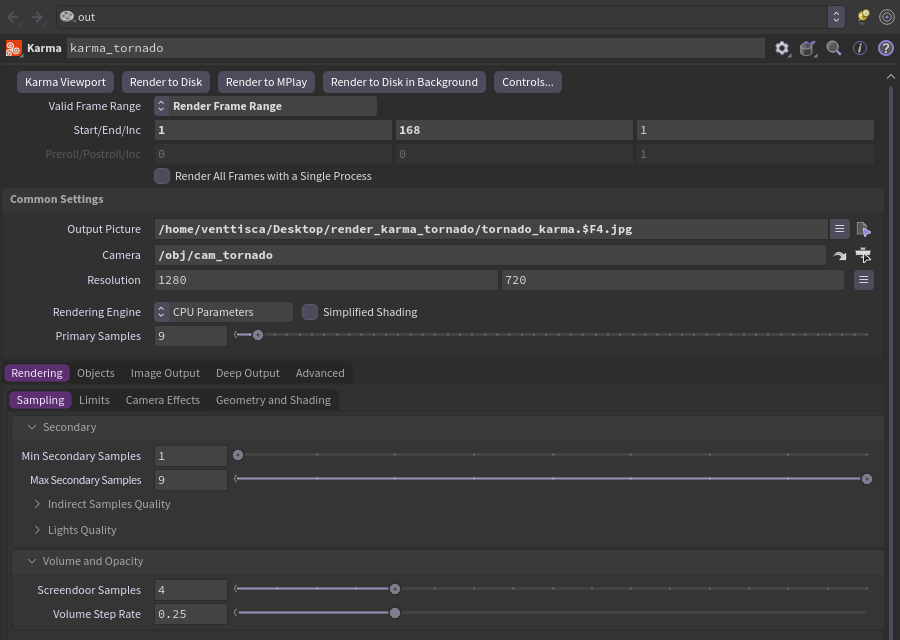Screen dimensions: 900x640
Task: Enable Render All Frames with a Single Process
Action: pos(162,176)
